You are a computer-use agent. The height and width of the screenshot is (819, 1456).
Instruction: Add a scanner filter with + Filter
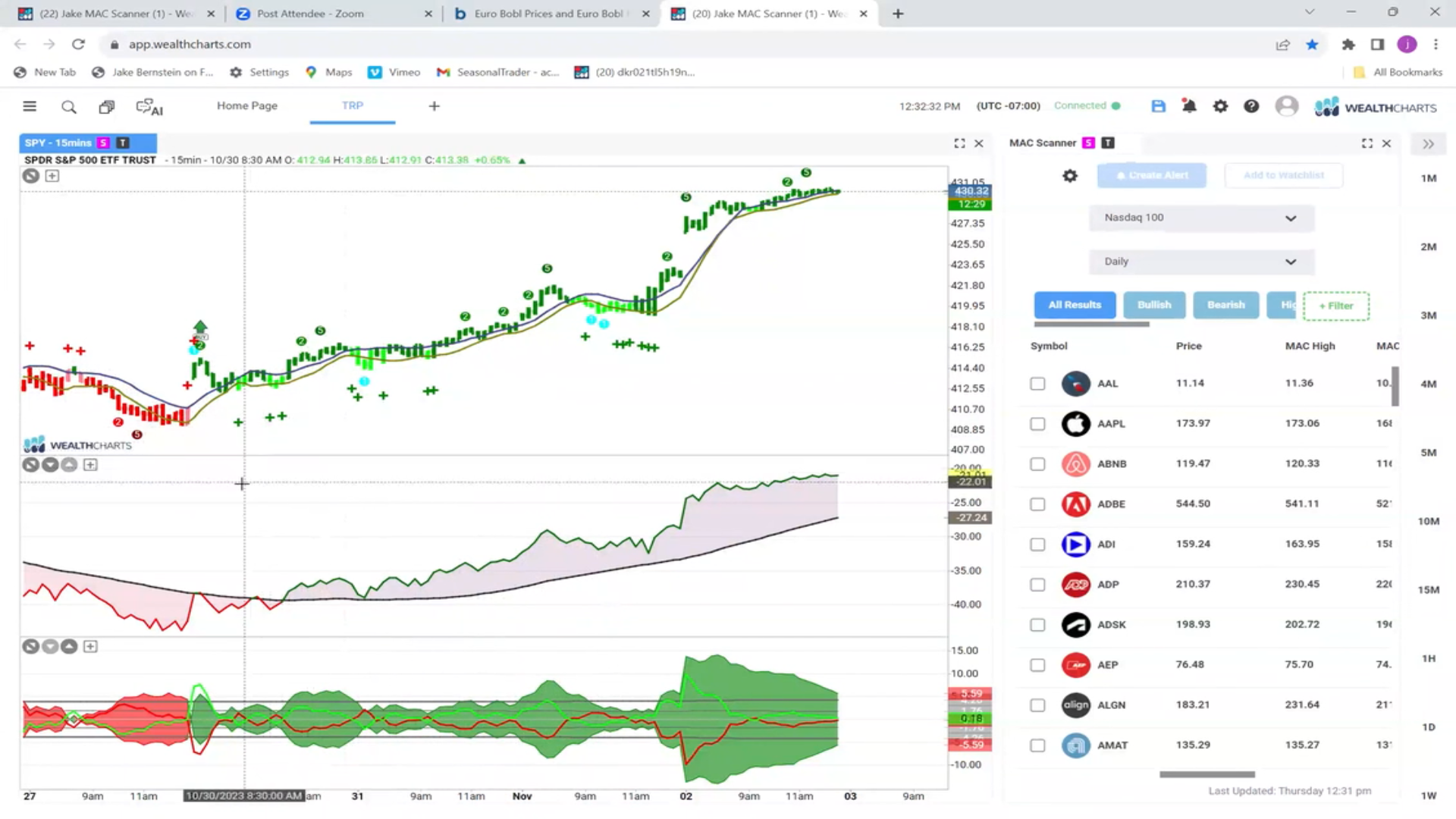pyautogui.click(x=1336, y=306)
